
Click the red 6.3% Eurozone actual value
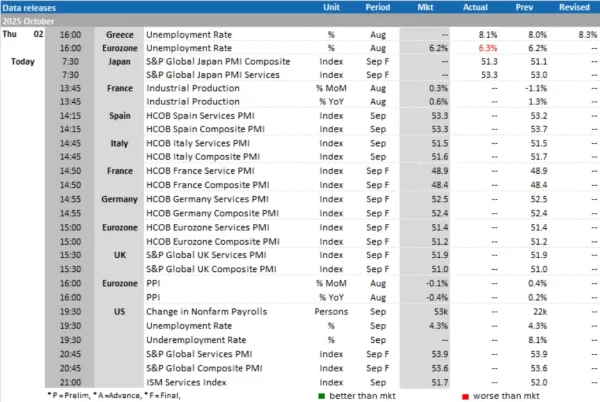(x=487, y=47)
